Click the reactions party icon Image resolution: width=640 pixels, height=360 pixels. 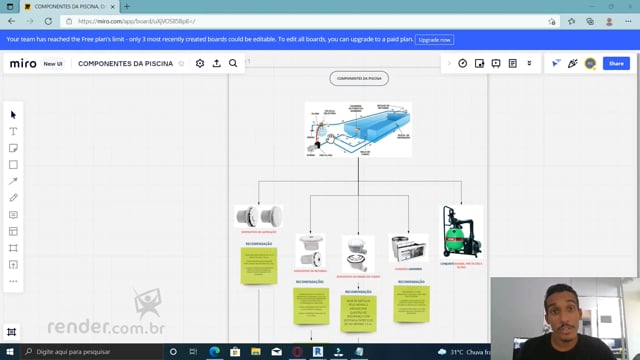573,63
